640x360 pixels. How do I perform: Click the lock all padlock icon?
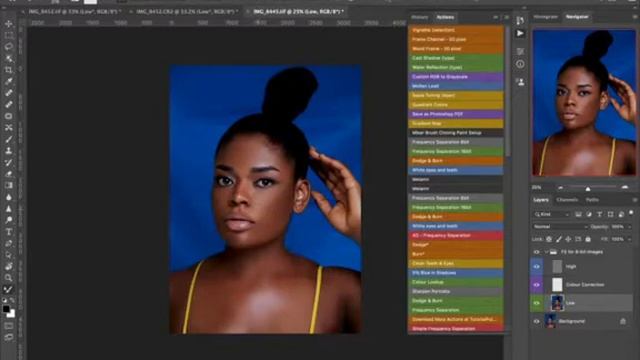coord(588,239)
